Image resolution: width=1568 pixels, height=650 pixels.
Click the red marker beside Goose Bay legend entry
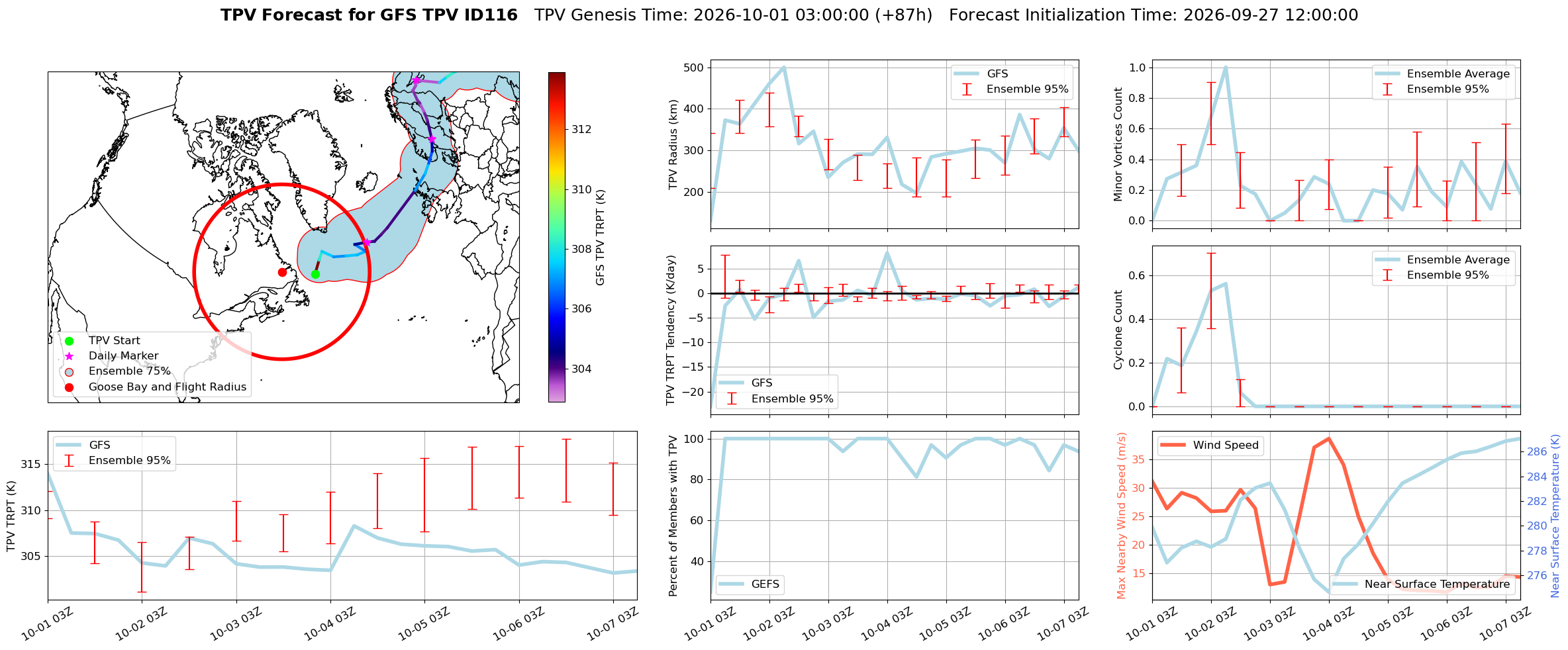[69, 387]
